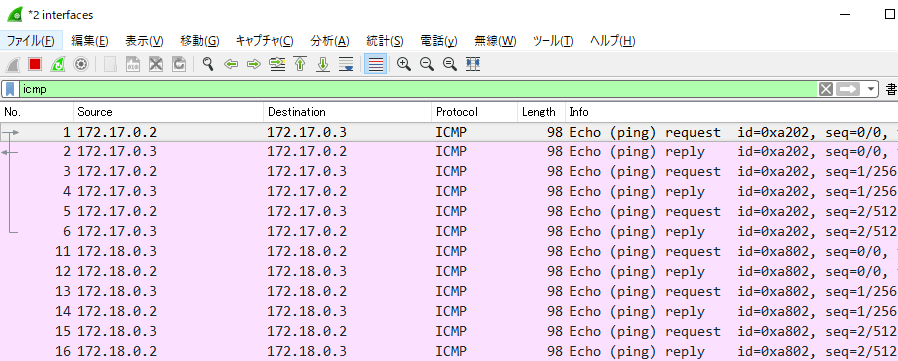Sort by the No. column header
Viewport: 898px width, 361px height.
click(37, 112)
